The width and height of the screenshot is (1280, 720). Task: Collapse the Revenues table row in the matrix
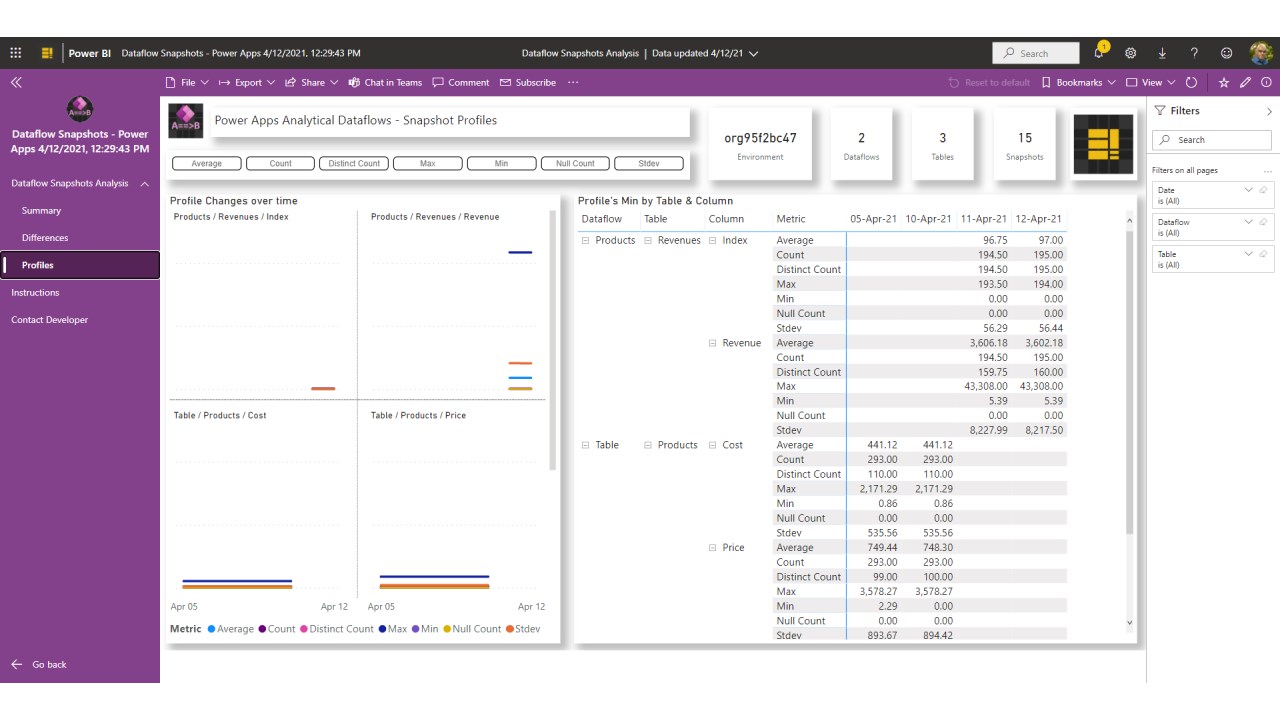(x=648, y=240)
